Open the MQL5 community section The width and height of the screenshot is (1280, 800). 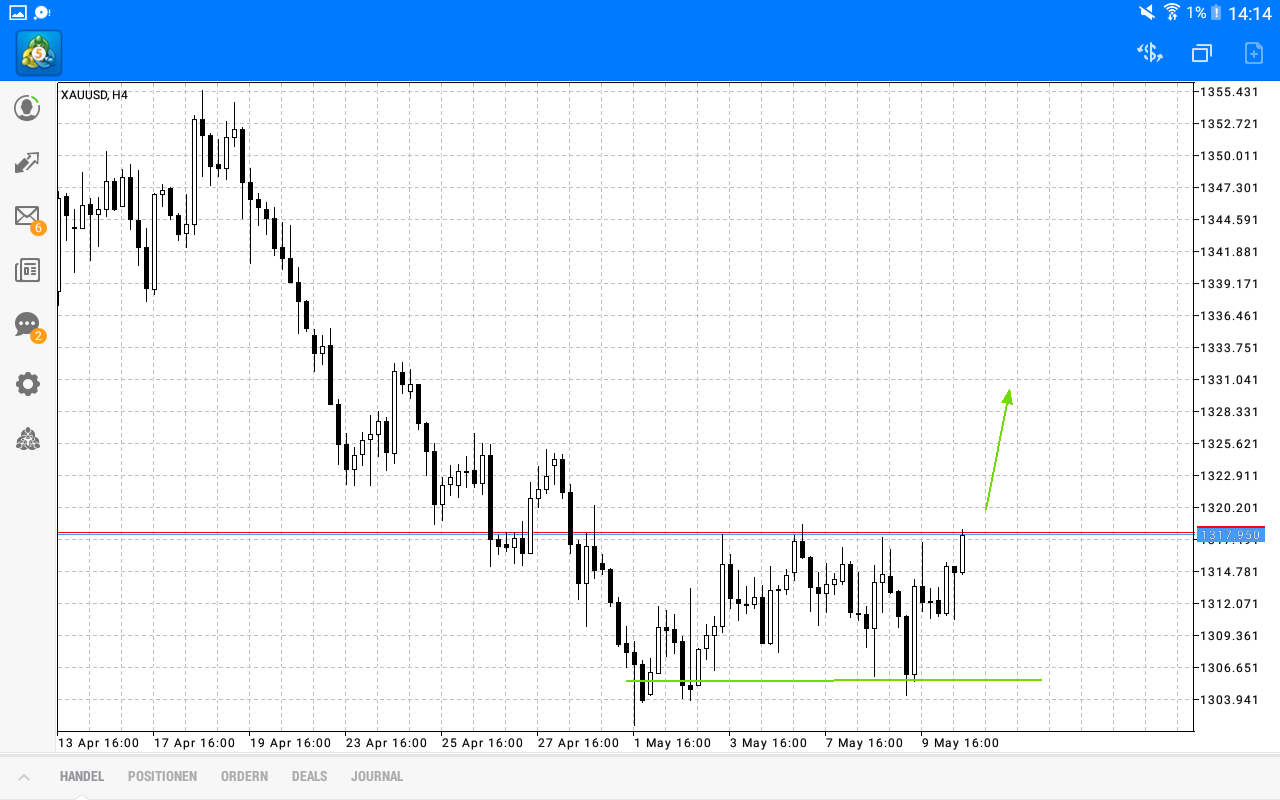[x=27, y=439]
